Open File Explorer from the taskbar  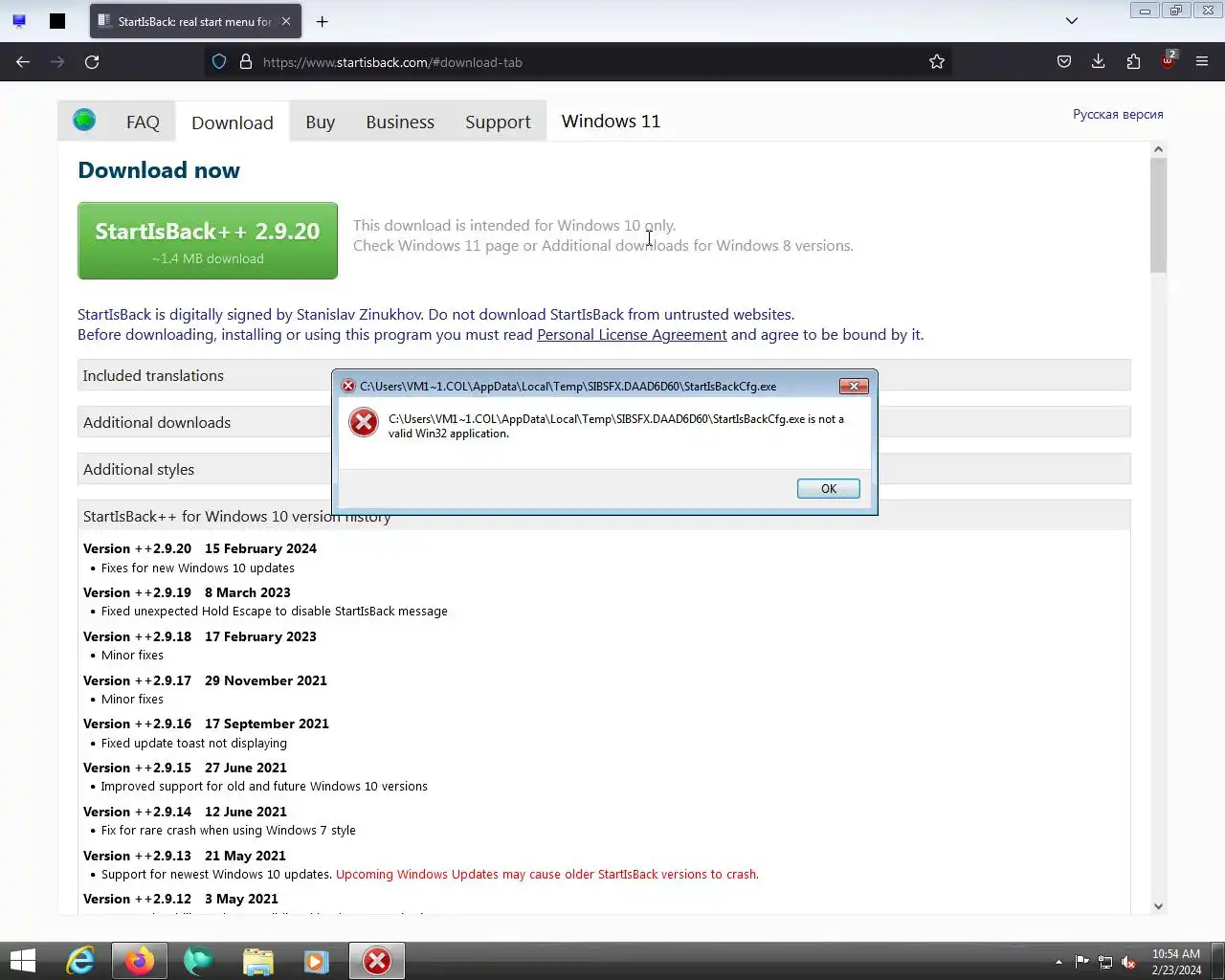pyautogui.click(x=257, y=961)
